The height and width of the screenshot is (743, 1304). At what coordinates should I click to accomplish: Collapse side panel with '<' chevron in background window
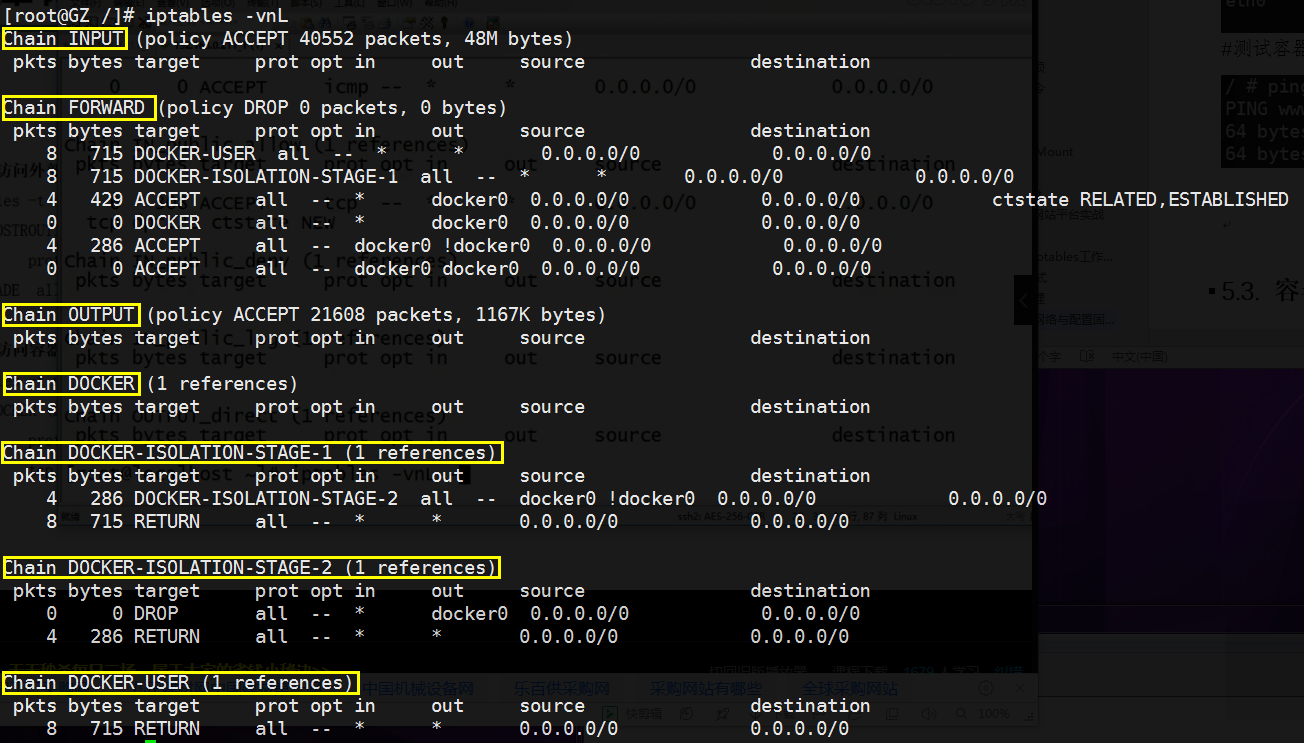[1025, 300]
